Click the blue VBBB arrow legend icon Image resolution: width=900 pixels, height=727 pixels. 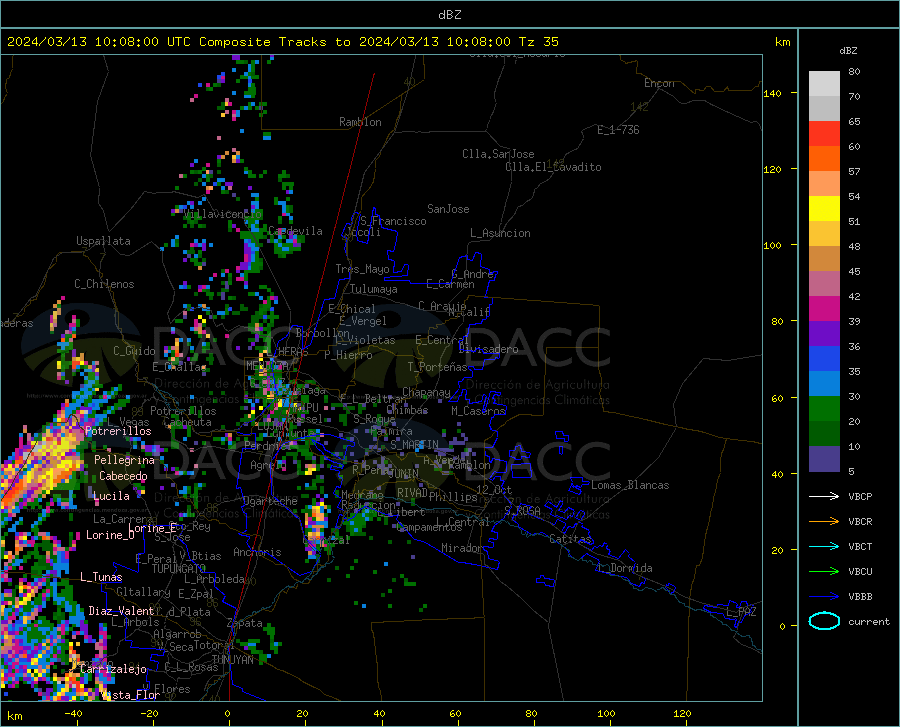(x=824, y=596)
